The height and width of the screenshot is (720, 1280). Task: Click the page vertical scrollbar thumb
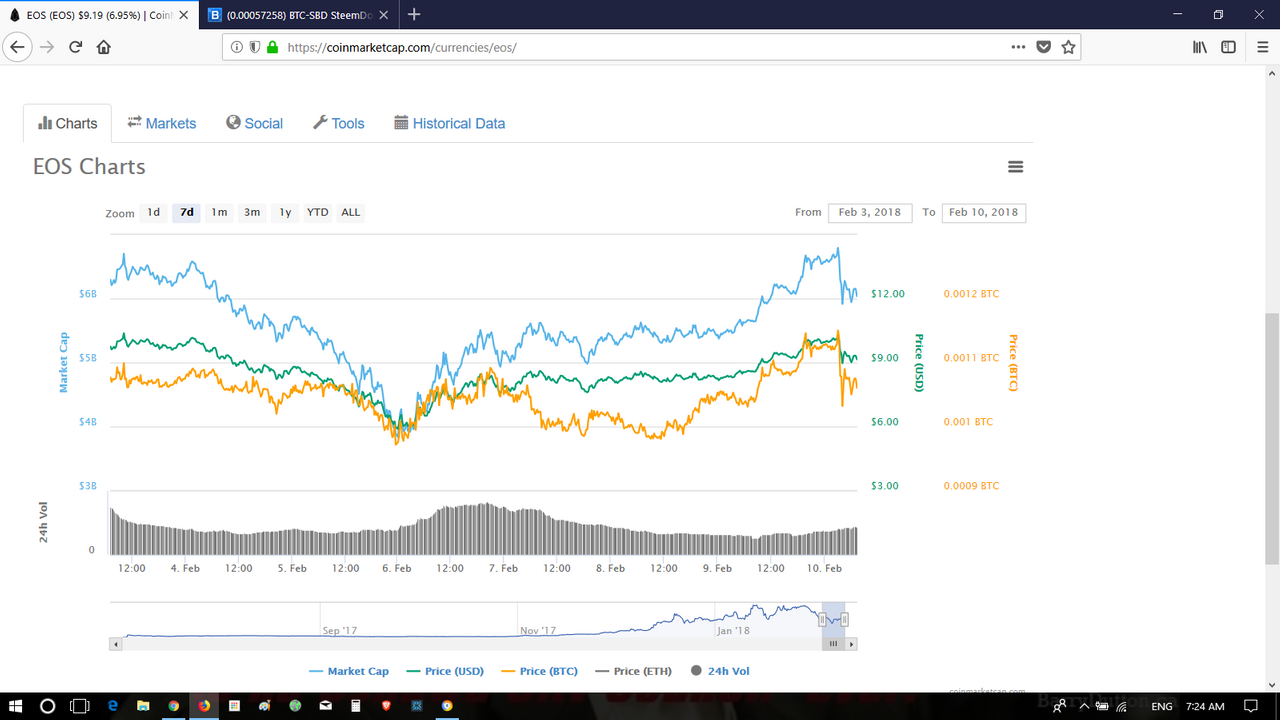tap(1272, 440)
